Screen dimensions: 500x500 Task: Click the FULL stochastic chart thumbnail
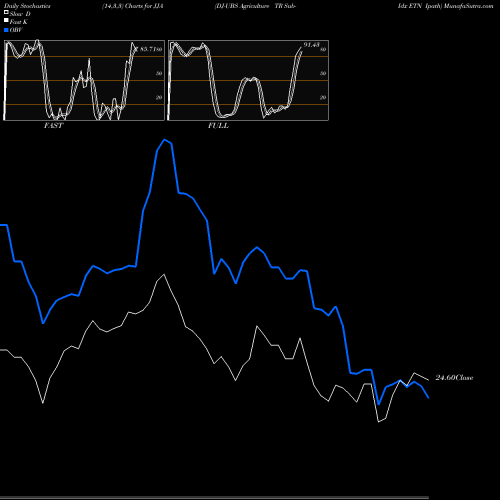(248, 80)
